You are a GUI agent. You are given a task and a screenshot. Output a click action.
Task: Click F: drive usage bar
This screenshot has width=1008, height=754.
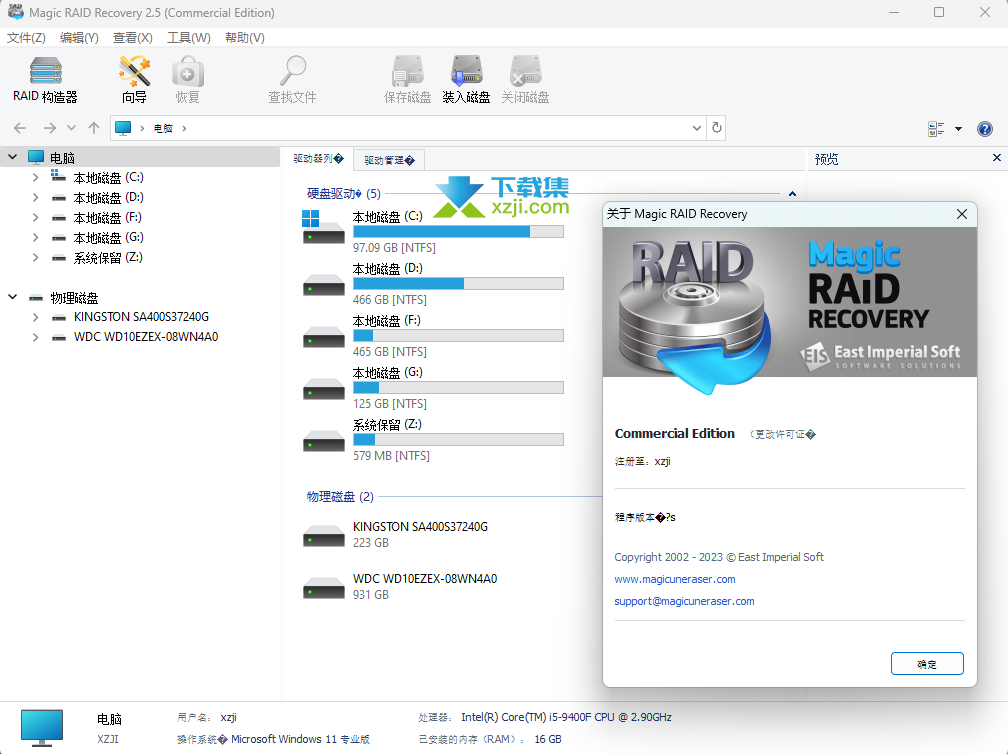[x=458, y=336]
